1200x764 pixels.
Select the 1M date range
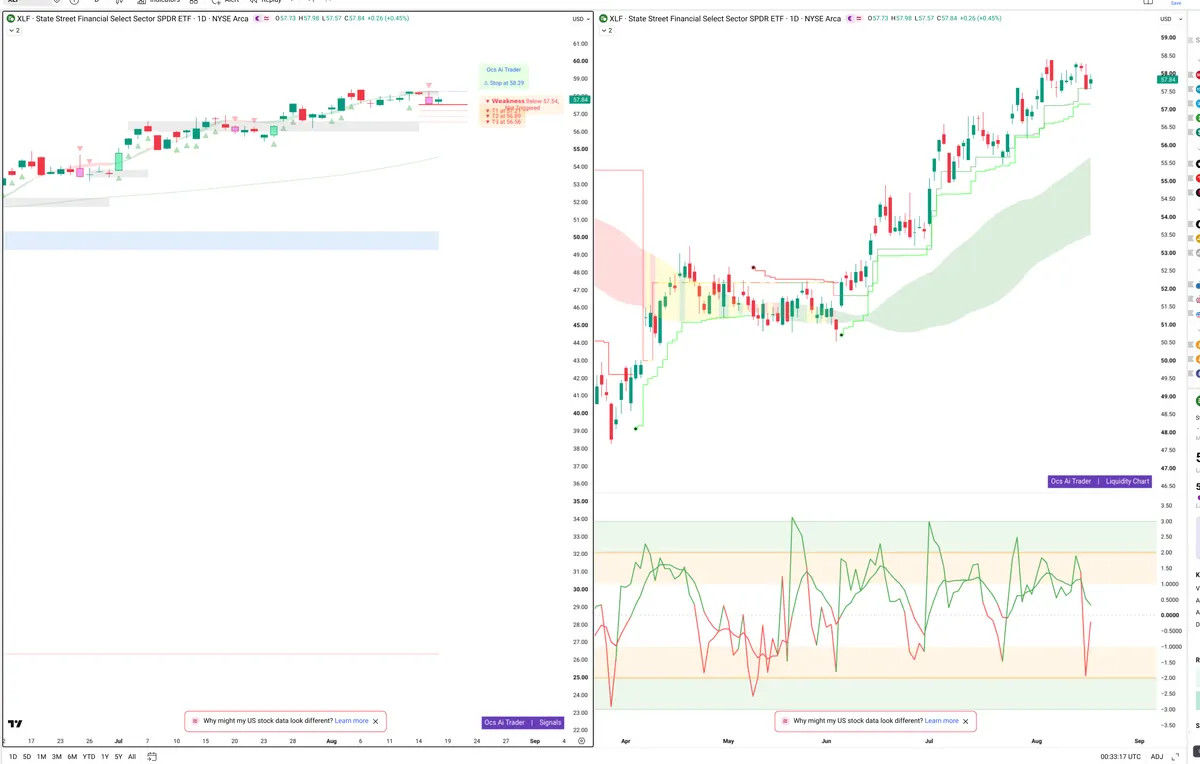(42, 757)
